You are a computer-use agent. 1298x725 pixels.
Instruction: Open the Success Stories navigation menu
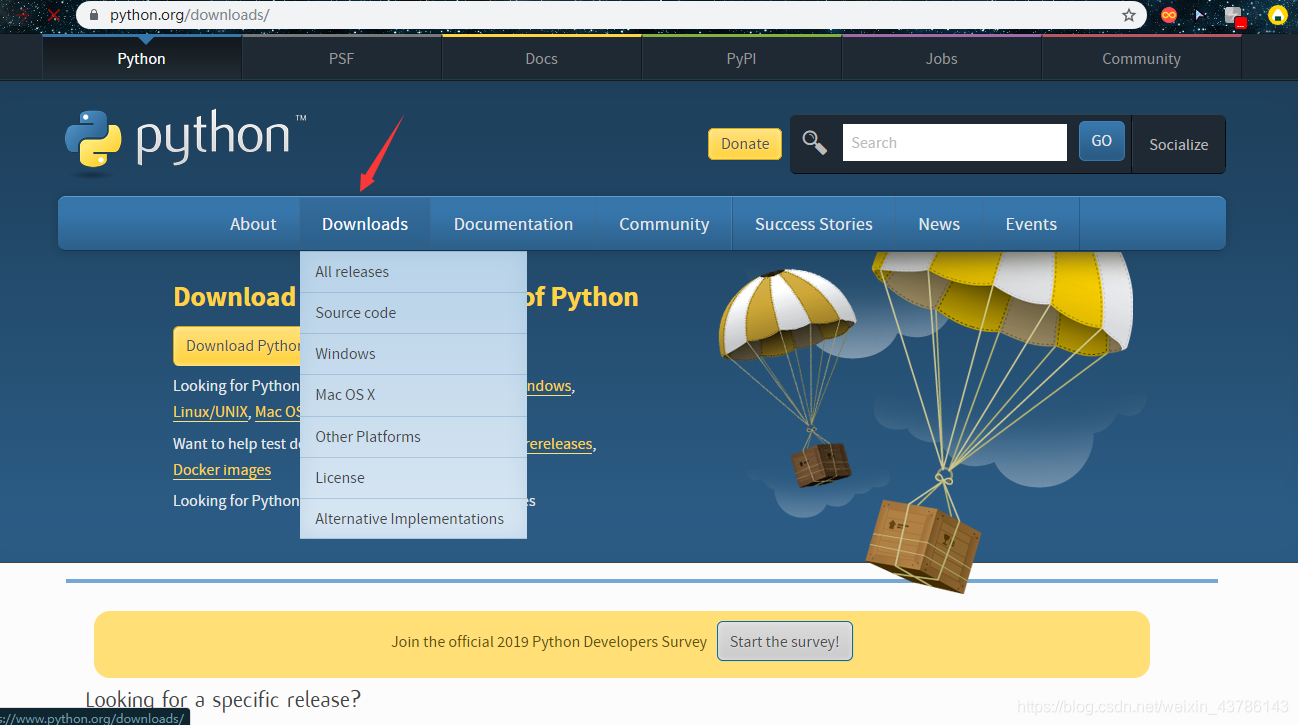coord(814,224)
